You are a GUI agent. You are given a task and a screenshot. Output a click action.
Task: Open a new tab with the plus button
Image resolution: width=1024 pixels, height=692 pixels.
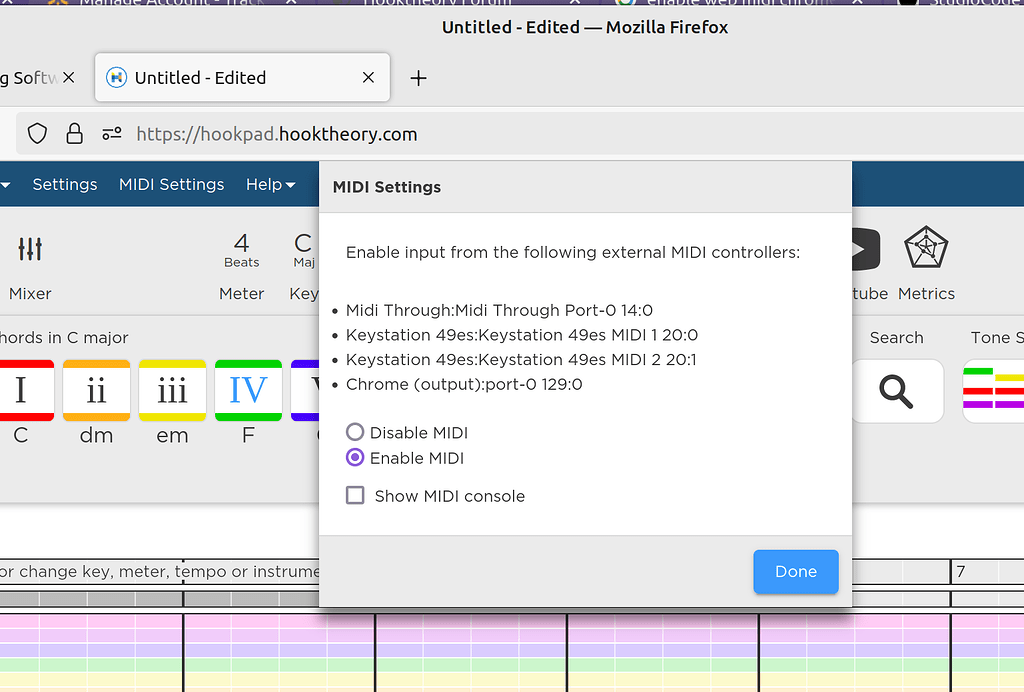pyautogui.click(x=419, y=77)
